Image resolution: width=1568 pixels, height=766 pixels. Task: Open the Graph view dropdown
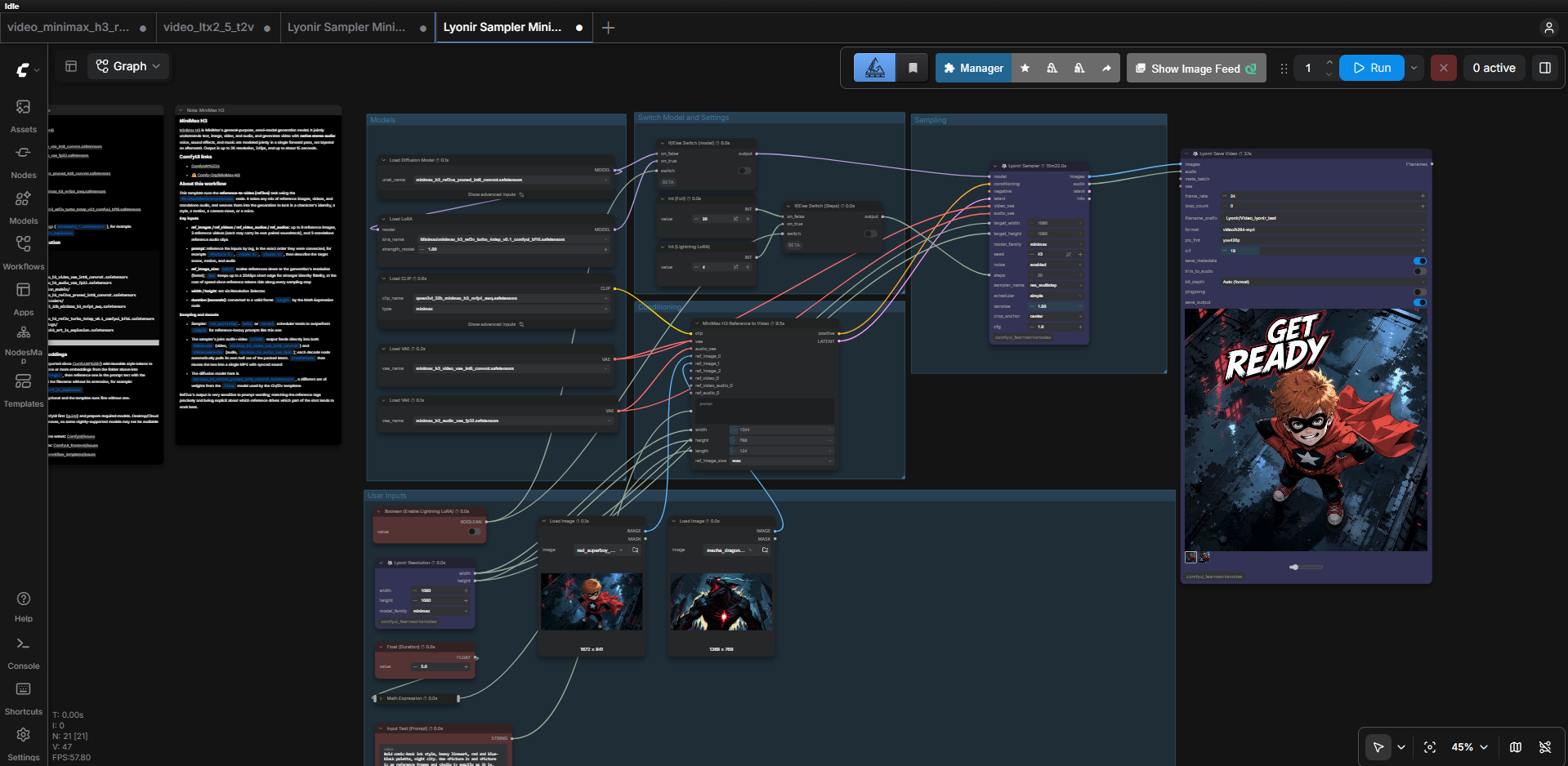pyautogui.click(x=129, y=66)
